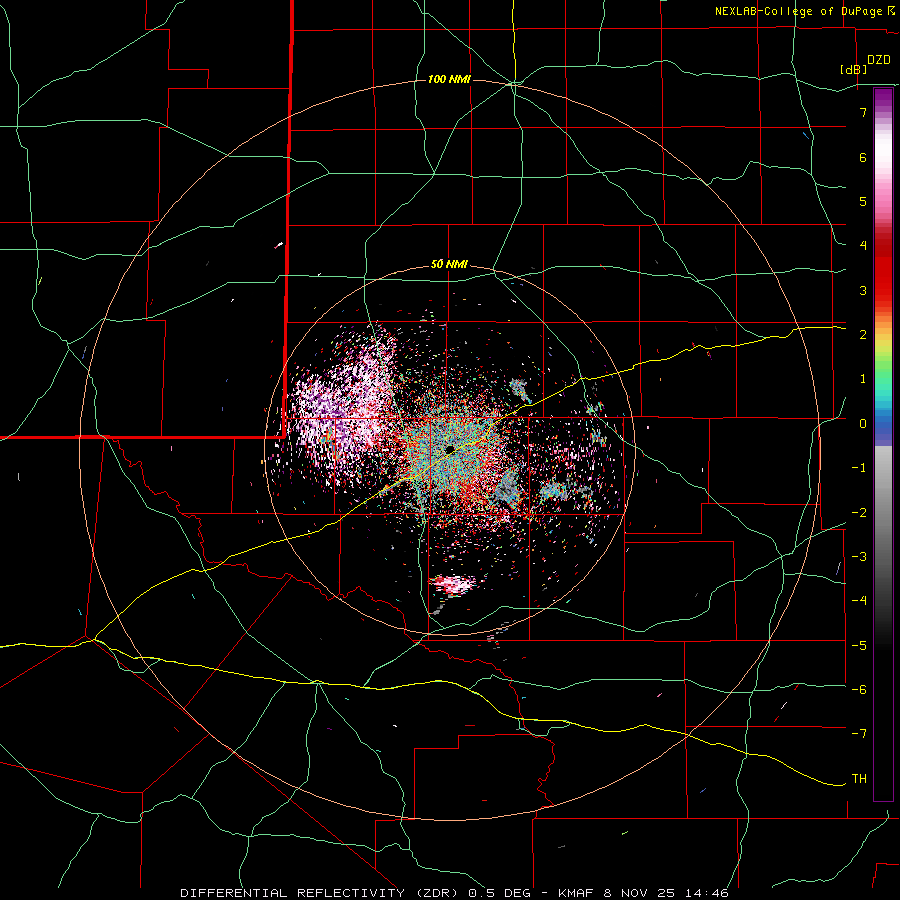Click the 4 value on the color scale
The height and width of the screenshot is (900, 900).
tap(863, 246)
